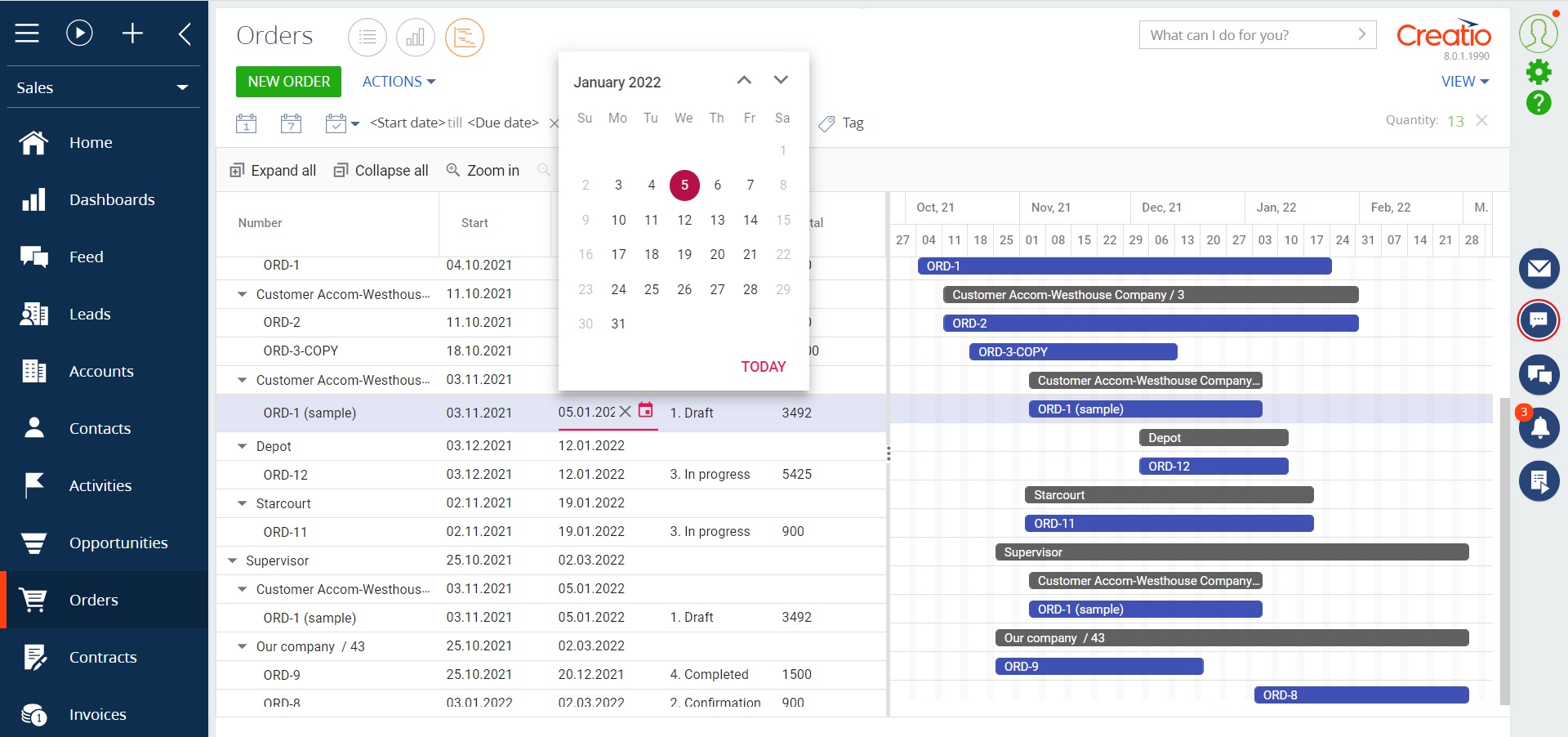Open the ACTIONS dropdown
The image size is (1568, 737).
tap(398, 81)
